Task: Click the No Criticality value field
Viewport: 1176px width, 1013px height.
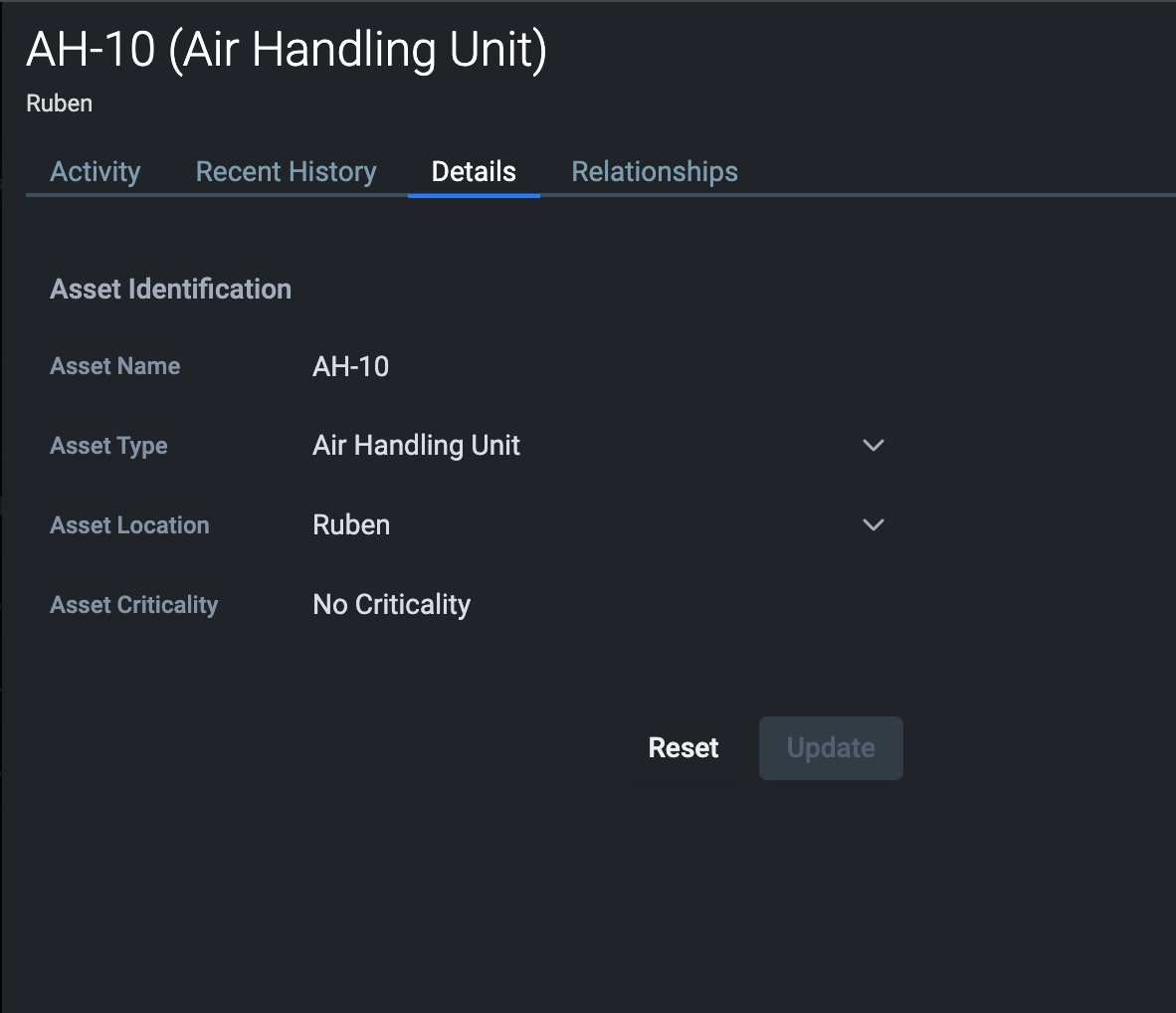Action: tap(392, 605)
